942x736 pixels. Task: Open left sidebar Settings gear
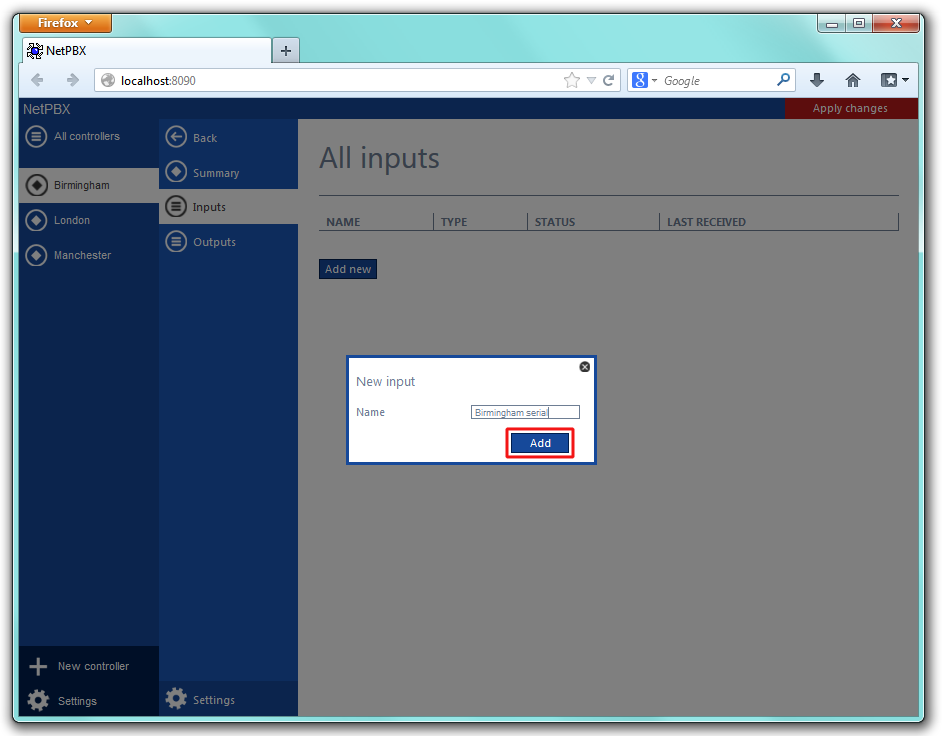coord(38,700)
